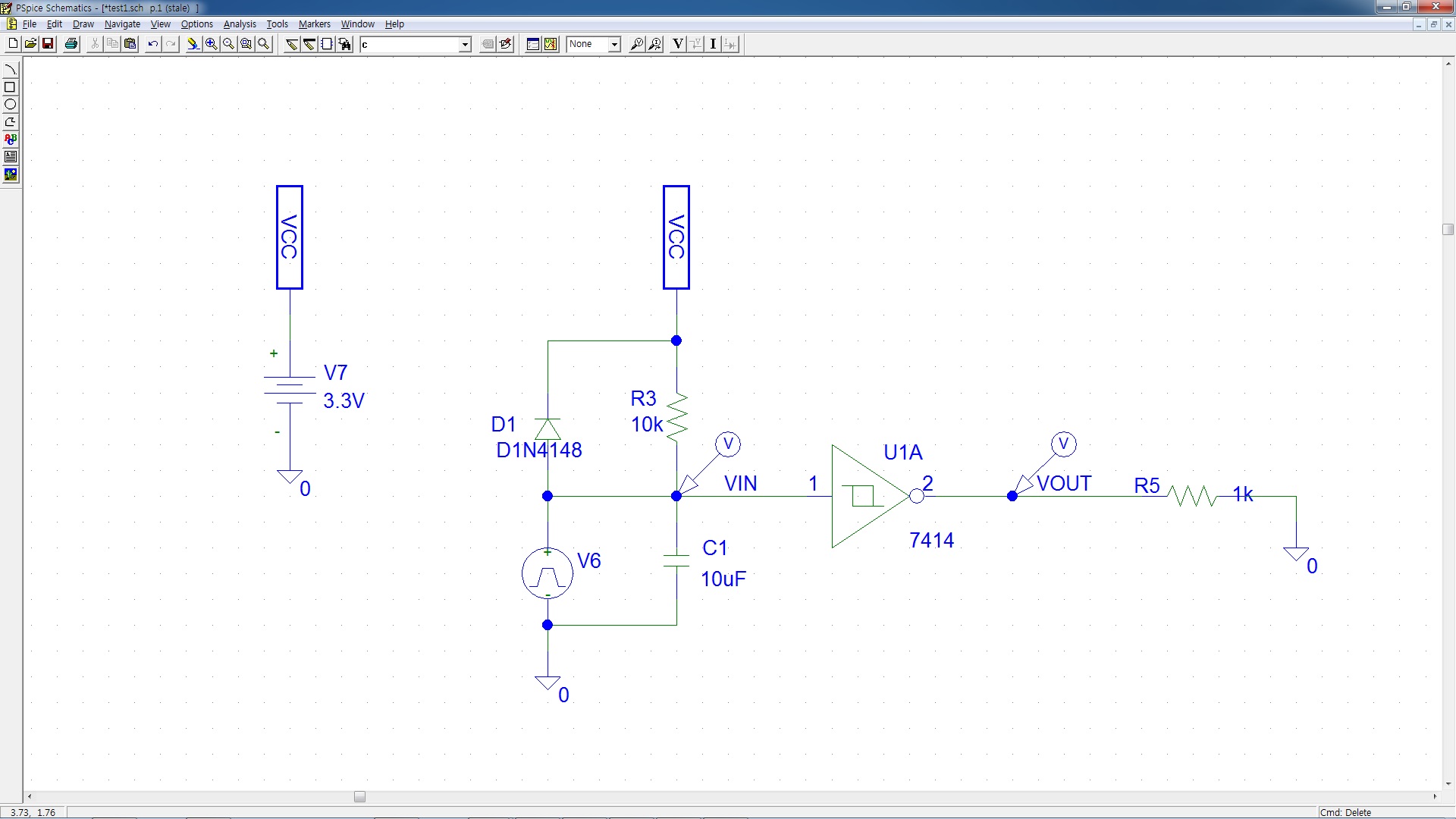Select the Draw Text Box tool
Image resolution: width=1456 pixels, height=819 pixels.
(11, 157)
